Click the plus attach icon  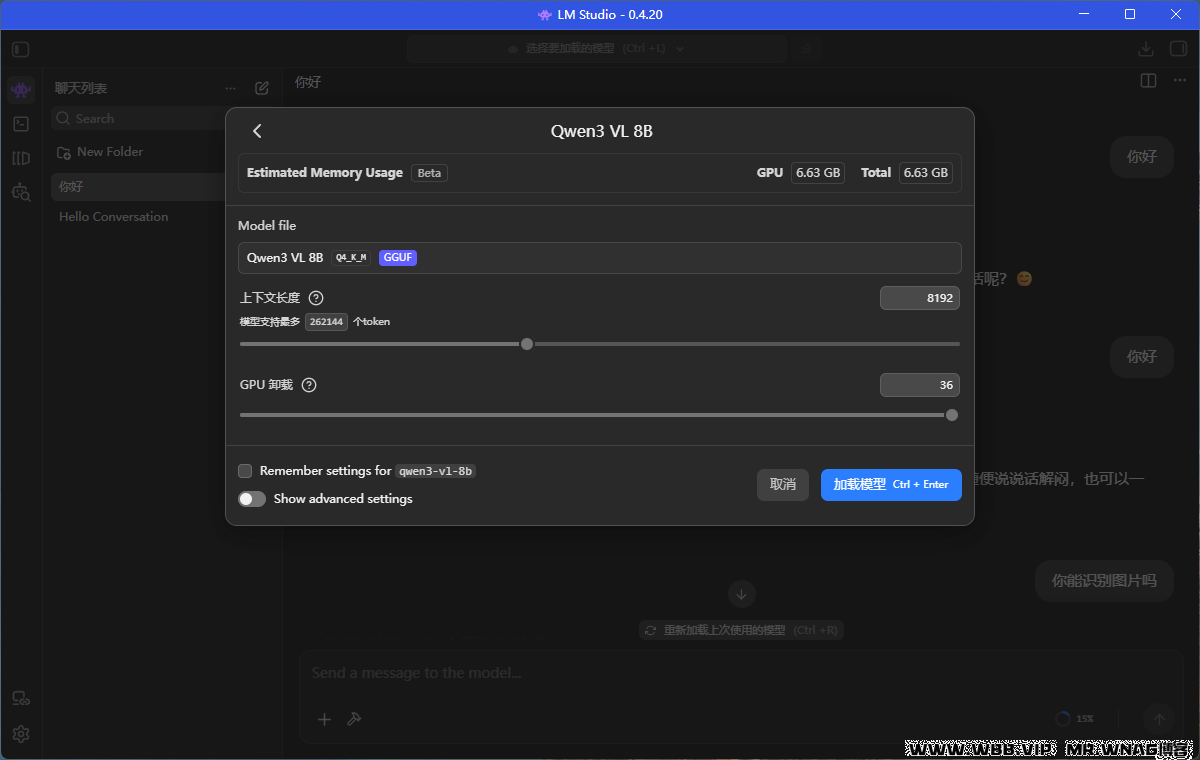(324, 719)
